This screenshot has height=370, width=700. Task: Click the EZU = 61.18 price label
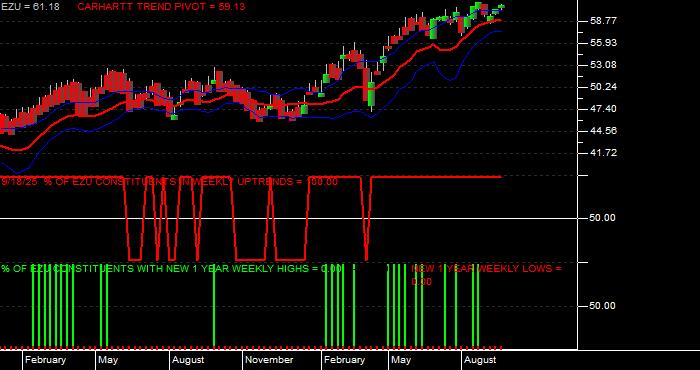click(30, 7)
